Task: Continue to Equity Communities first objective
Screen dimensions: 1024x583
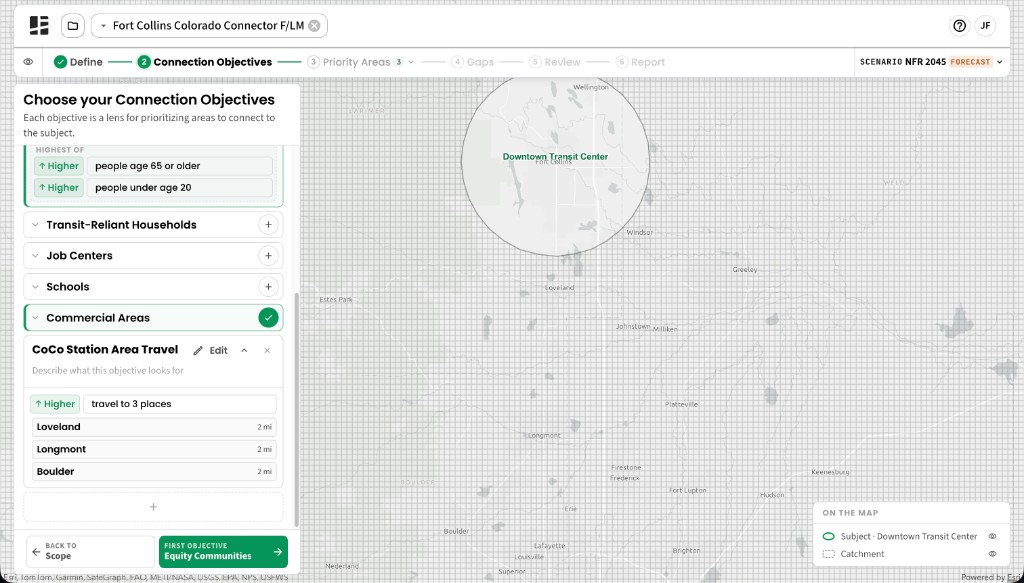Action: coord(223,552)
